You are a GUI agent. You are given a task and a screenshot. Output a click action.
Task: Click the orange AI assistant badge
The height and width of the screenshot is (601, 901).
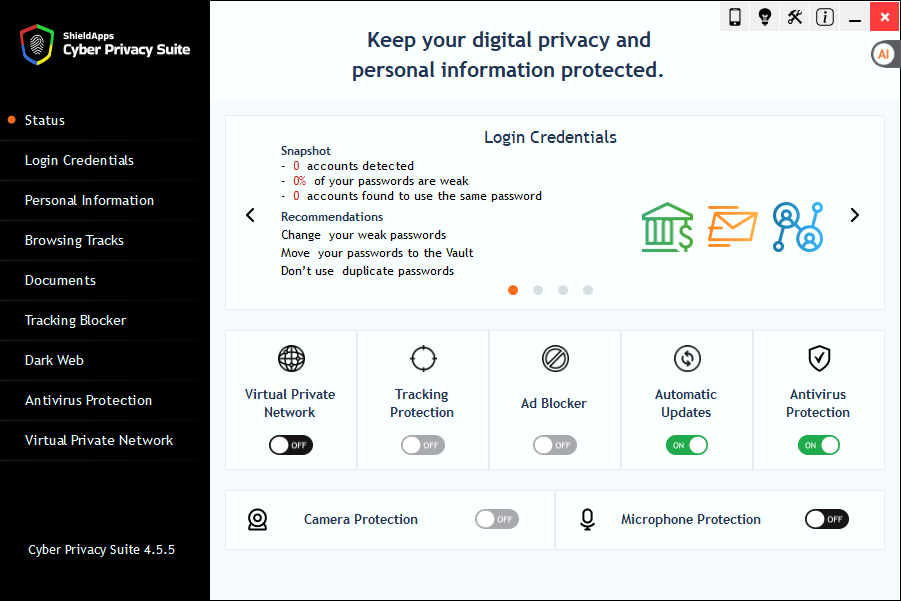click(884, 55)
